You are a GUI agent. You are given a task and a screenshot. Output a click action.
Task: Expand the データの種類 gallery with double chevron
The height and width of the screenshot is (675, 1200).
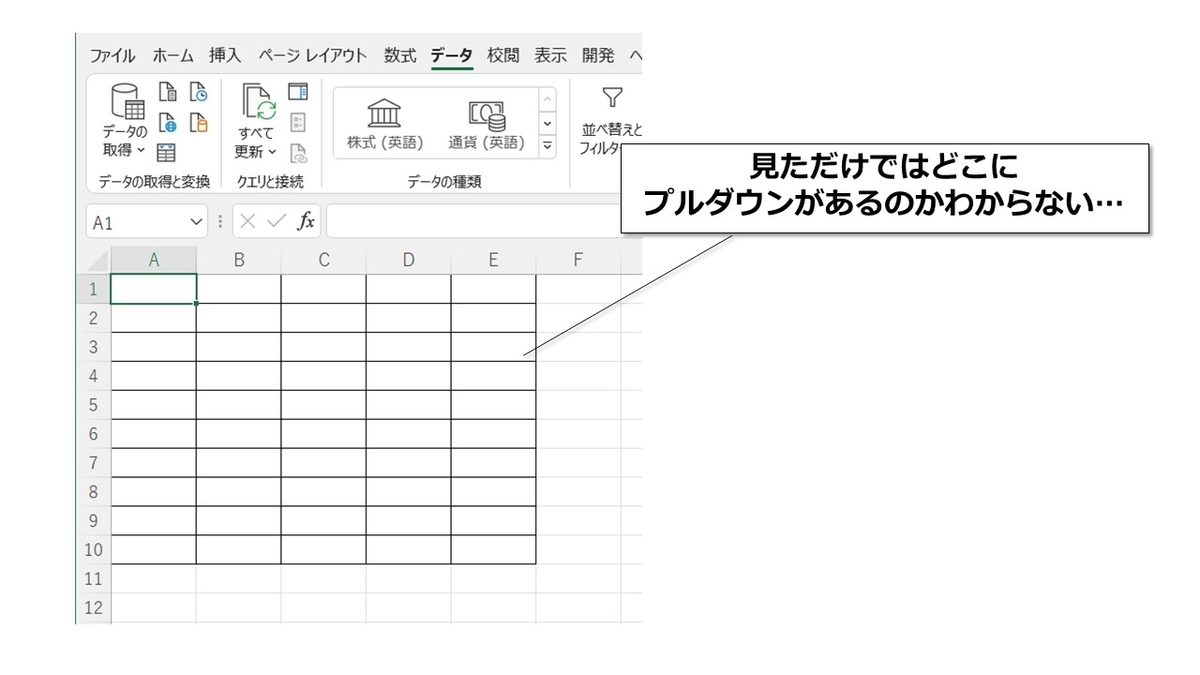pos(547,144)
